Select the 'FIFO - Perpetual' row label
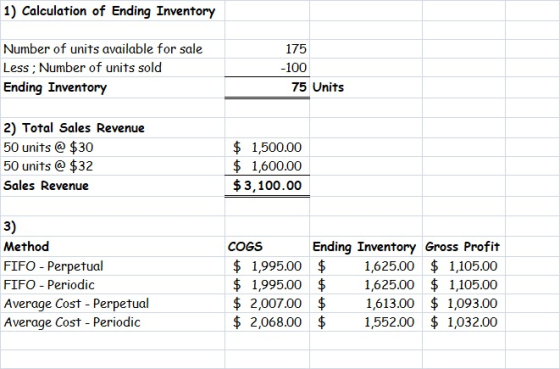Image resolution: width=560 pixels, height=369 pixels. 112,266
